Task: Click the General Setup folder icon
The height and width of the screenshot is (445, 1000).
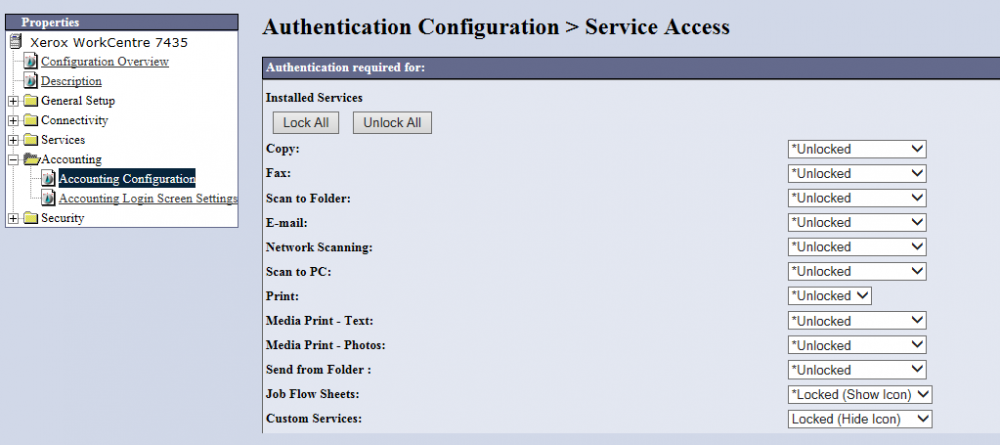Action: pyautogui.click(x=31, y=101)
